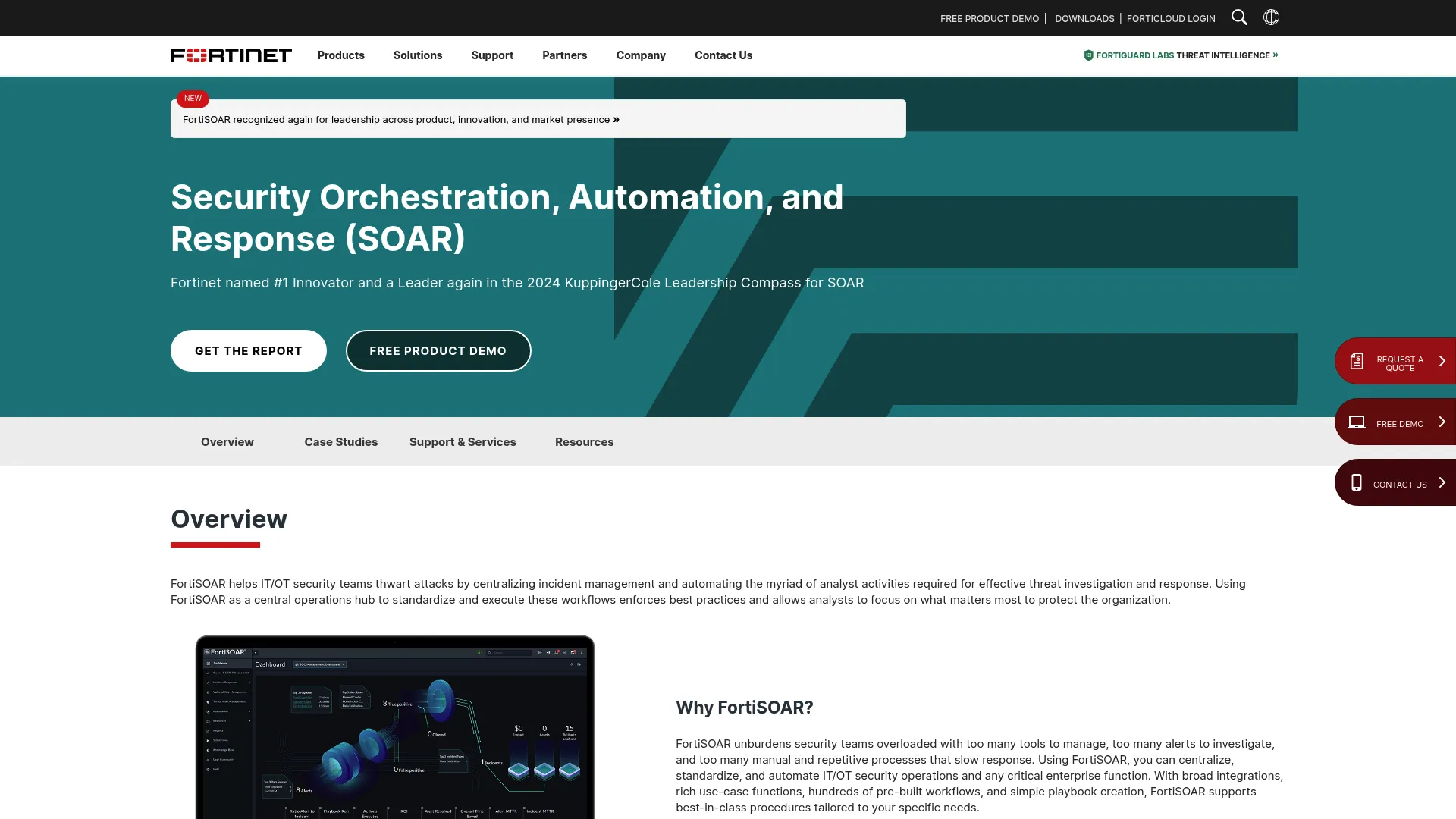Expand the Free Demo side chevron
The height and width of the screenshot is (819, 1456).
[x=1442, y=422]
